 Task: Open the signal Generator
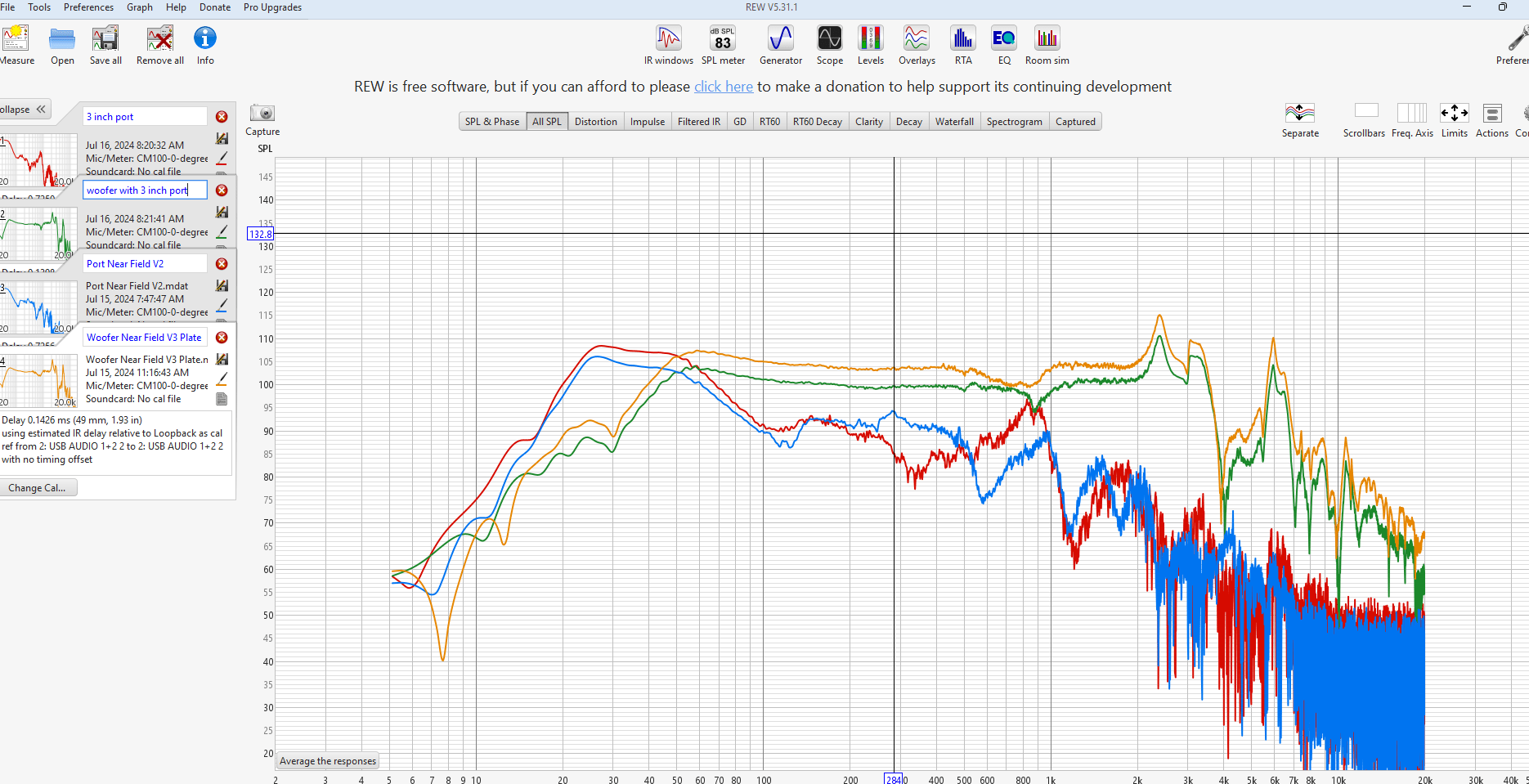781,38
